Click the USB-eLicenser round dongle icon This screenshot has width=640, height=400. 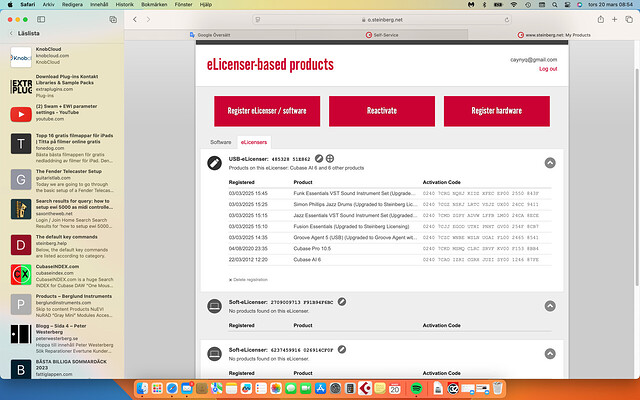[214, 163]
